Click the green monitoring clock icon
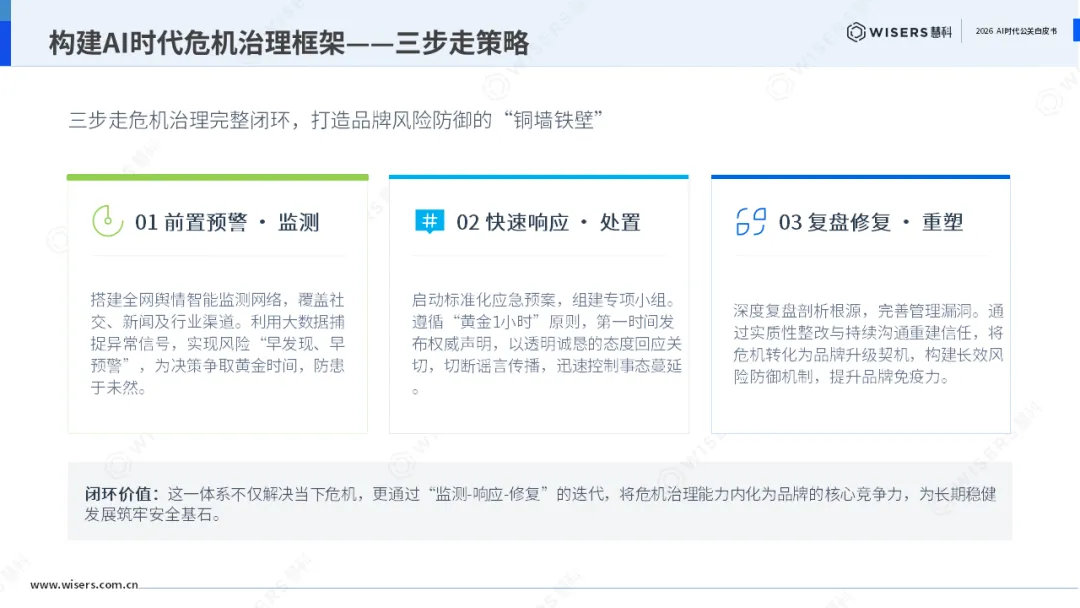 (107, 221)
